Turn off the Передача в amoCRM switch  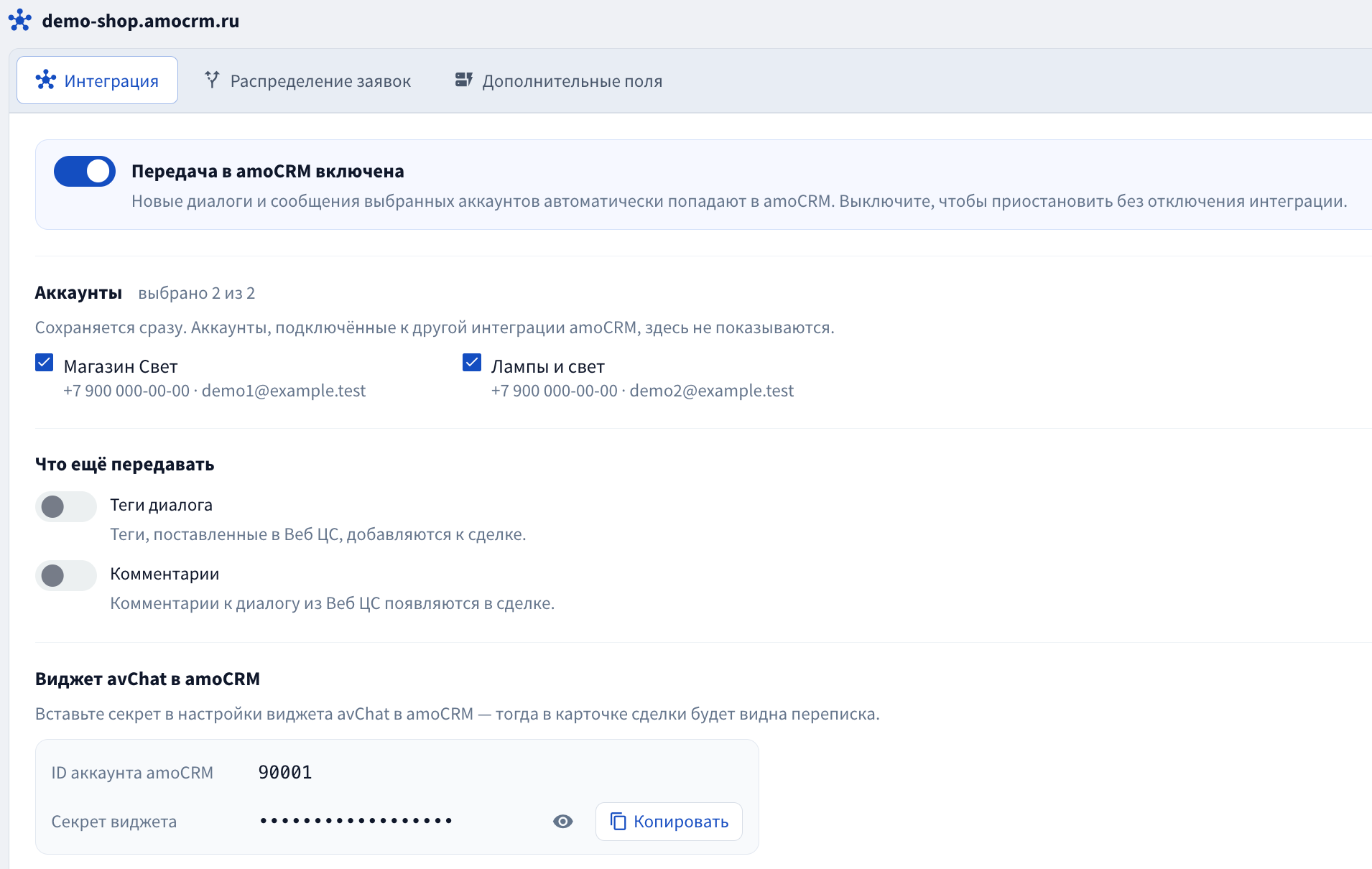(x=85, y=171)
